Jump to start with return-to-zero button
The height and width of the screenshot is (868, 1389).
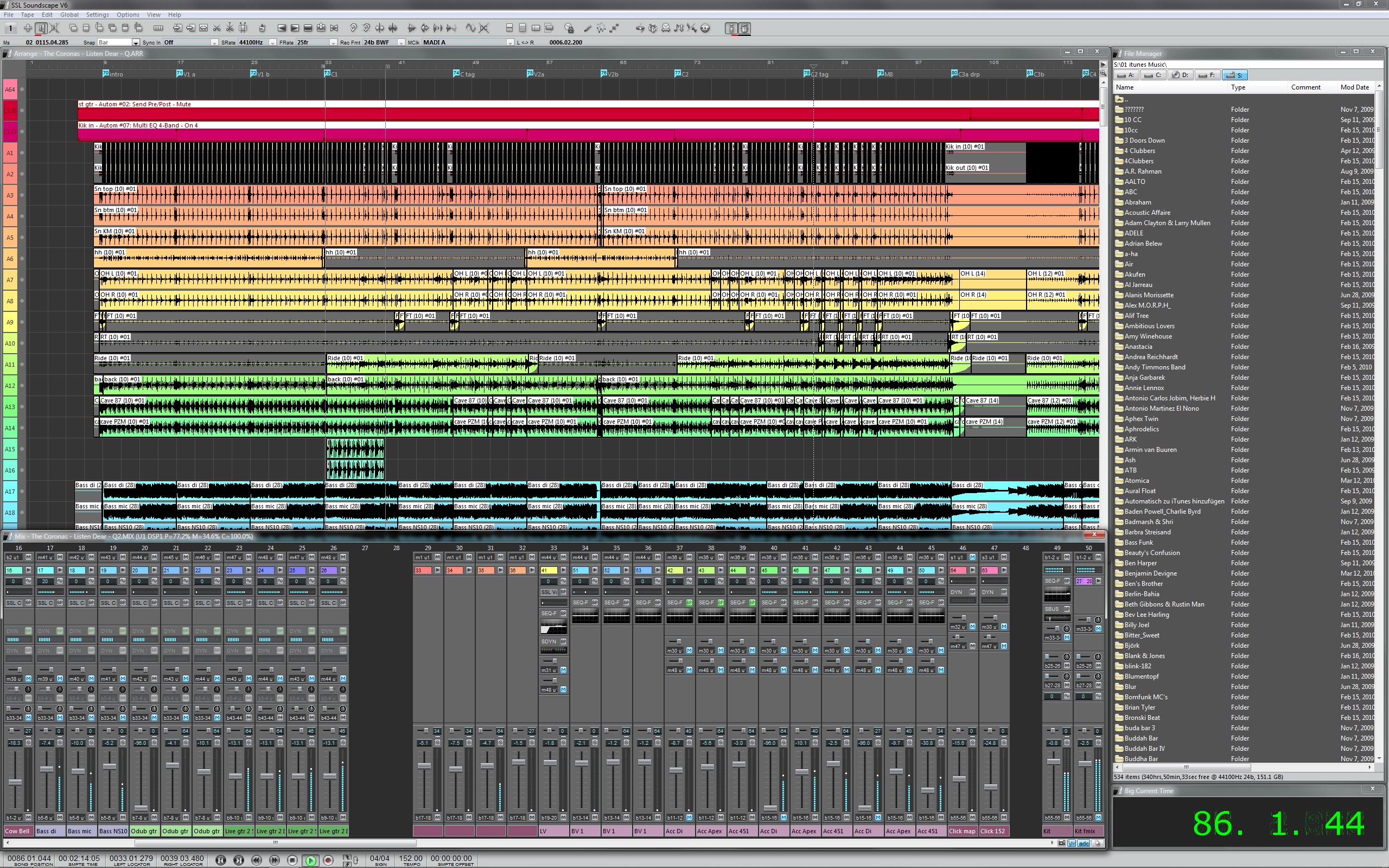[221, 860]
